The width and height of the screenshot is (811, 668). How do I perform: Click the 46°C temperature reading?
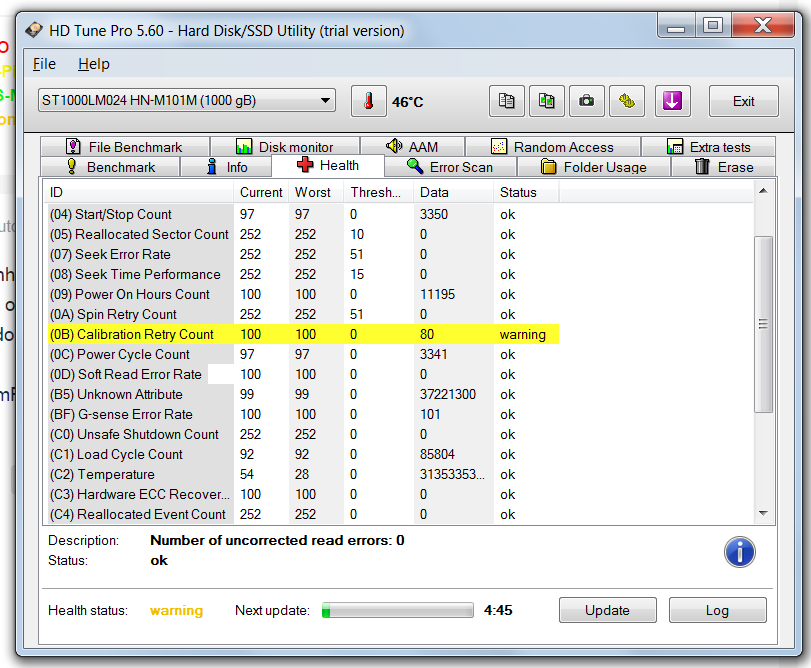(x=408, y=102)
